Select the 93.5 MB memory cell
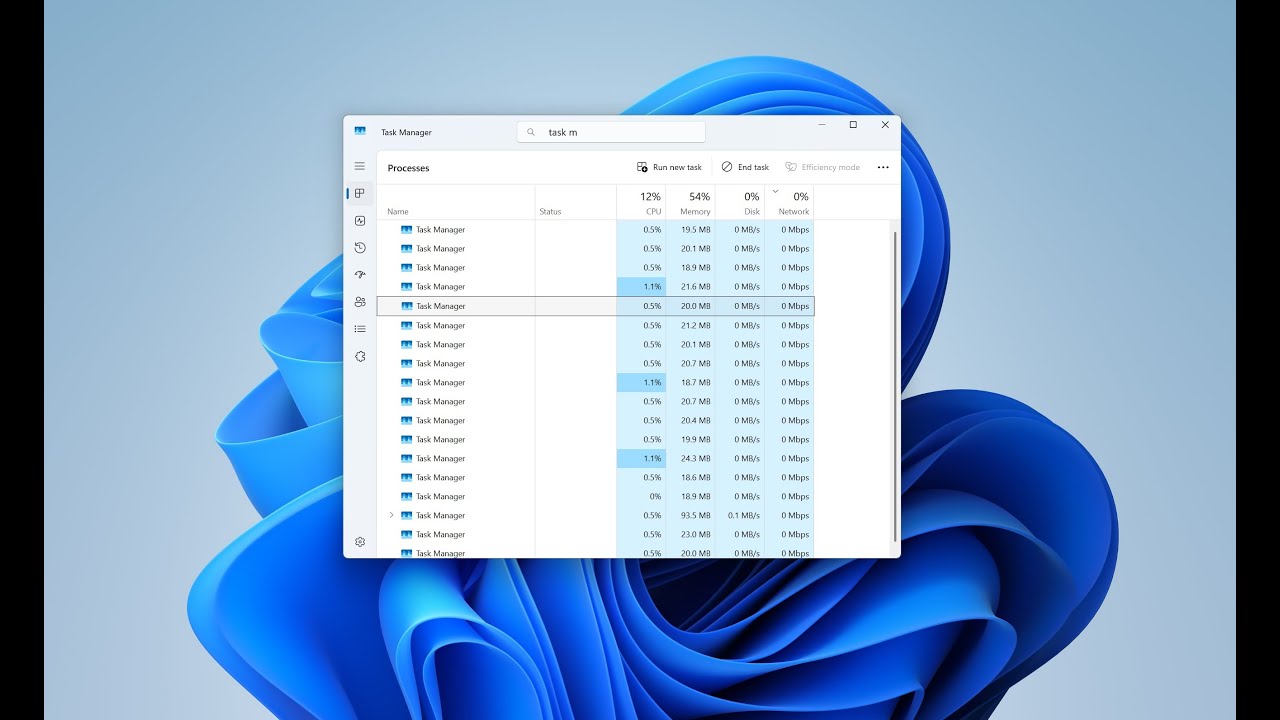1280x720 pixels. [x=690, y=515]
